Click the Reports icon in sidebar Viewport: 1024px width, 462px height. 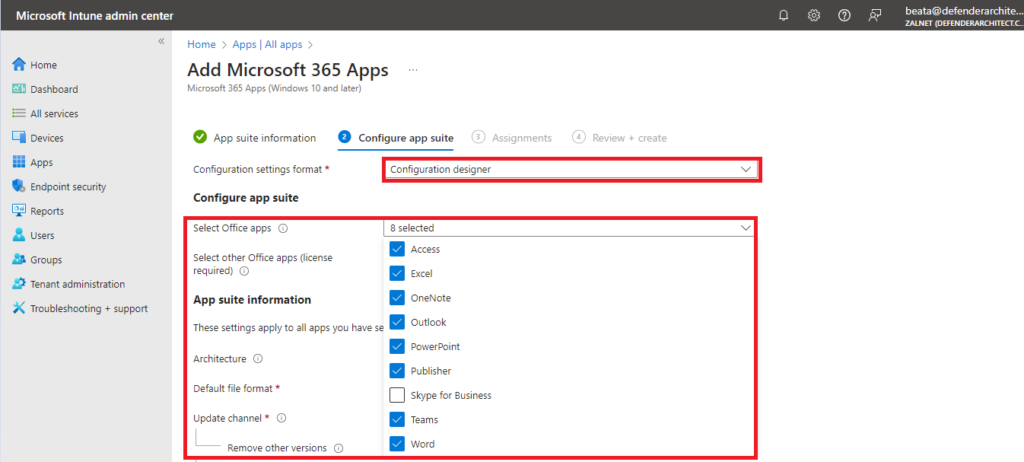click(19, 211)
